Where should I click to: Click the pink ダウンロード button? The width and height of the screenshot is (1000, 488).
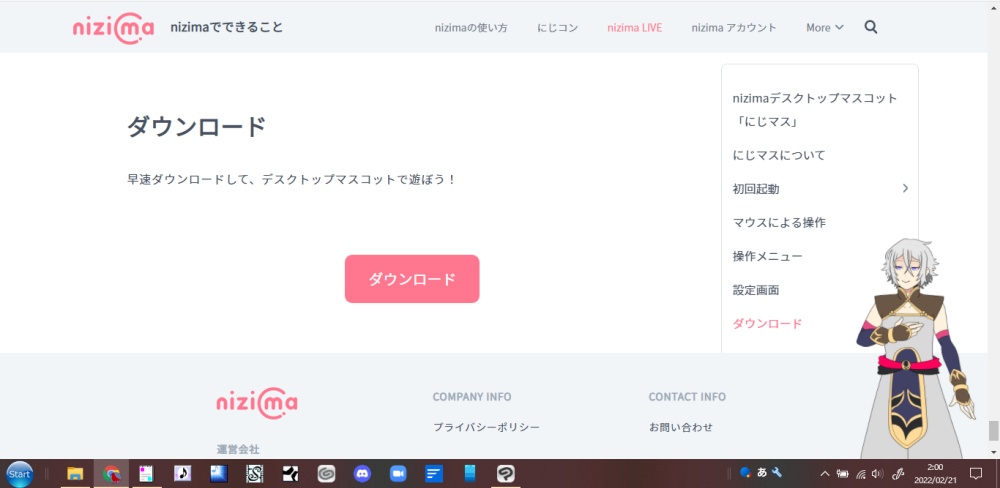412,279
